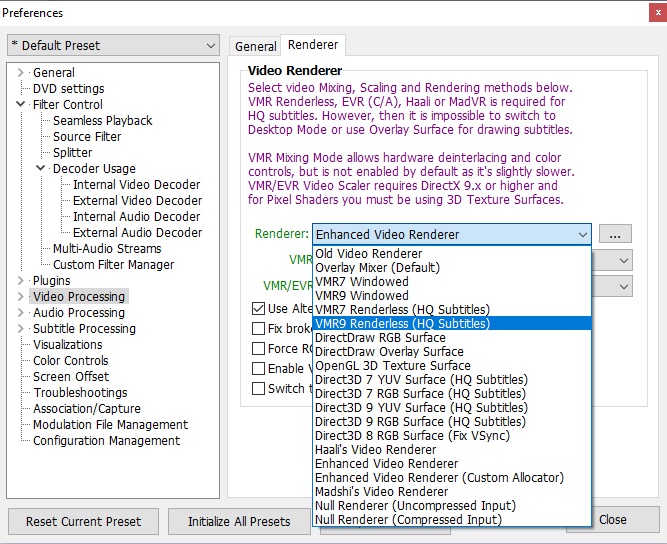The height and width of the screenshot is (544, 667).
Task: Choose Overlay Mixer (Default) option
Action: 452,268
